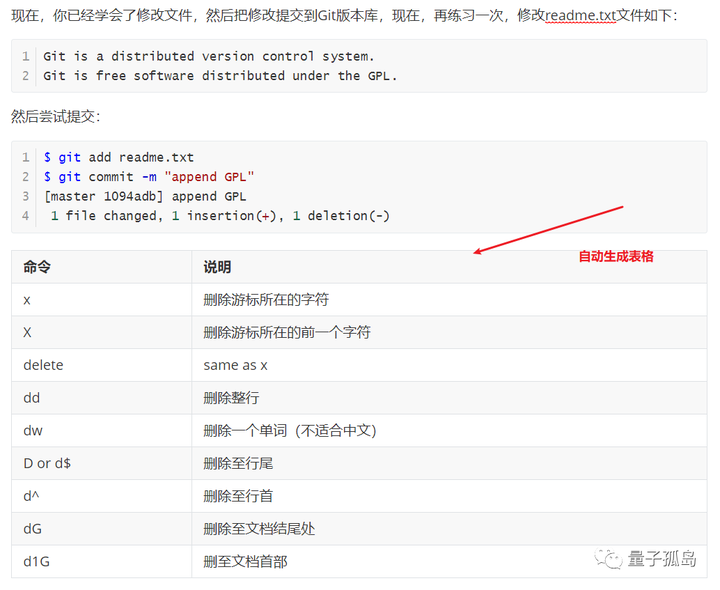Click the '[master 1094adb] append GPL' output line

[145, 196]
